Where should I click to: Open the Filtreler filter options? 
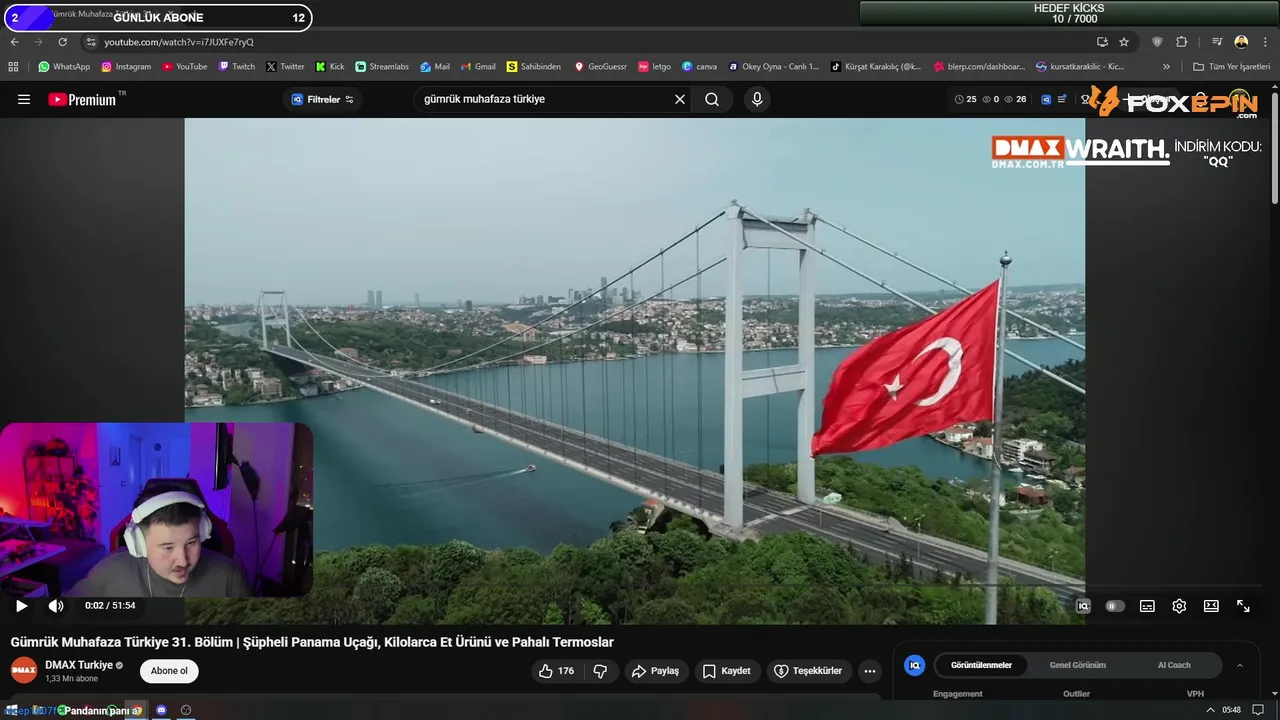click(x=322, y=99)
